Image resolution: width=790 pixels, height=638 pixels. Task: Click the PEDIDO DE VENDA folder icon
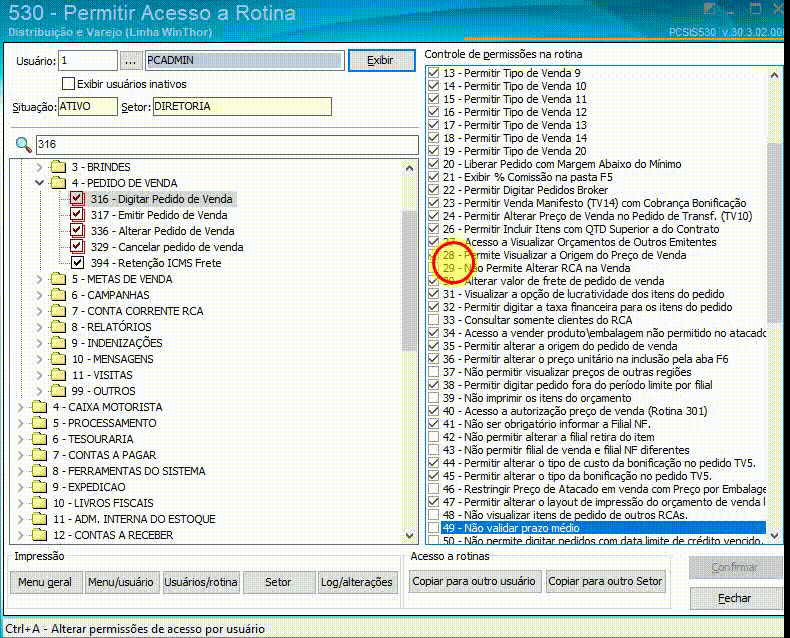coord(58,183)
